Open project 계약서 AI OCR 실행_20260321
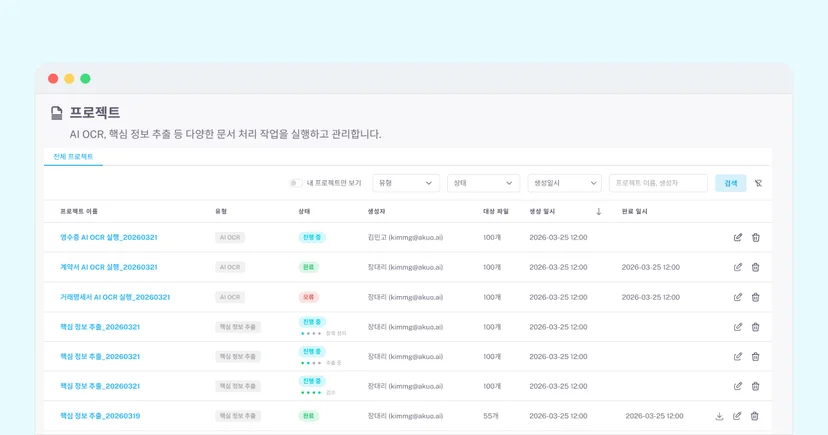The height and width of the screenshot is (435, 828). (x=109, y=267)
